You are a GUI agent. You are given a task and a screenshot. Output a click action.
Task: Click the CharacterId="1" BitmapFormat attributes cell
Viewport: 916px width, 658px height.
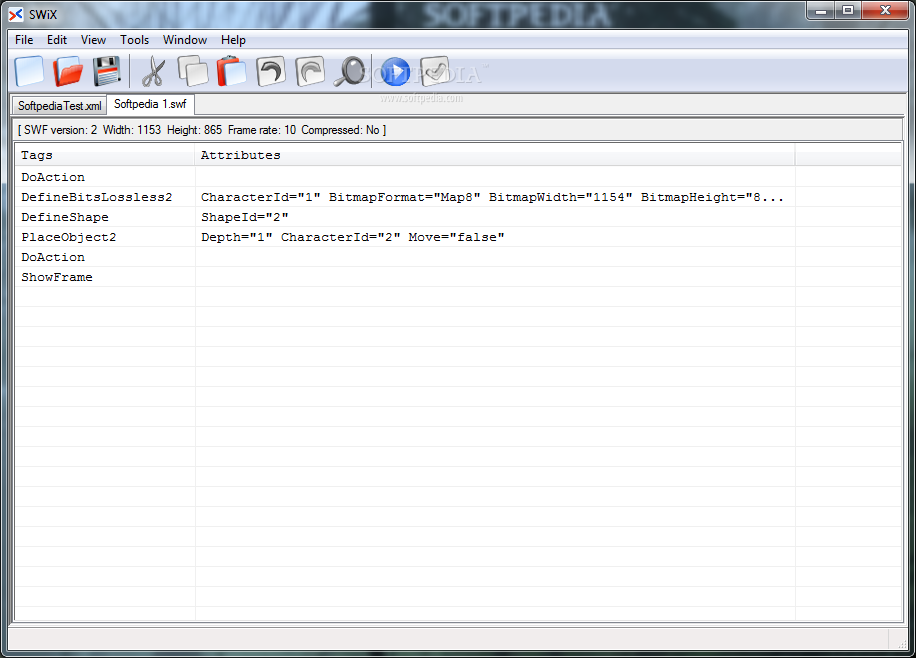click(x=495, y=197)
